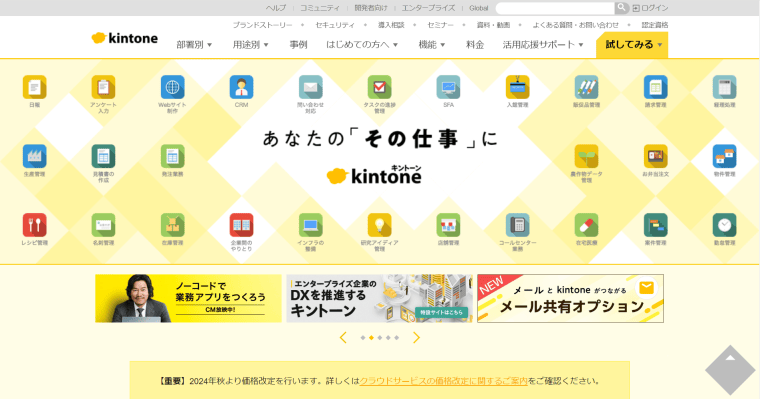This screenshot has height=399, width=760.
Task: Select the レシピ管理 fork and knife icon
Action: click(34, 225)
